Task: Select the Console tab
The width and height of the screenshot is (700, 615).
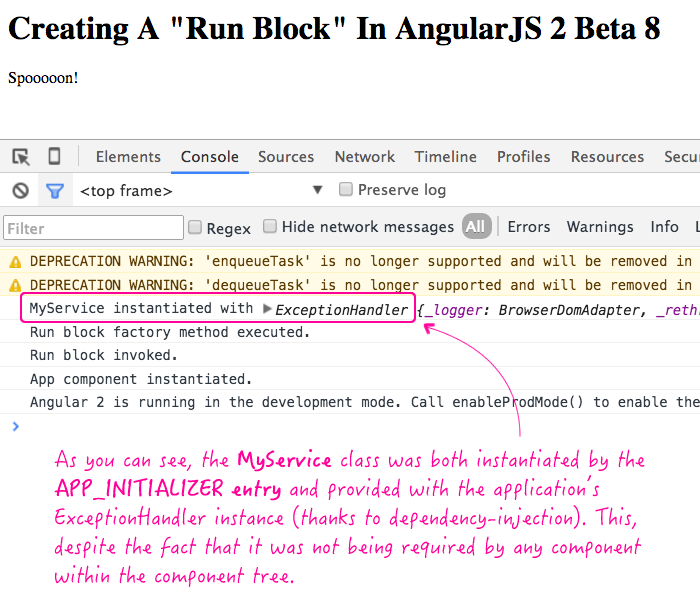Action: click(x=210, y=157)
